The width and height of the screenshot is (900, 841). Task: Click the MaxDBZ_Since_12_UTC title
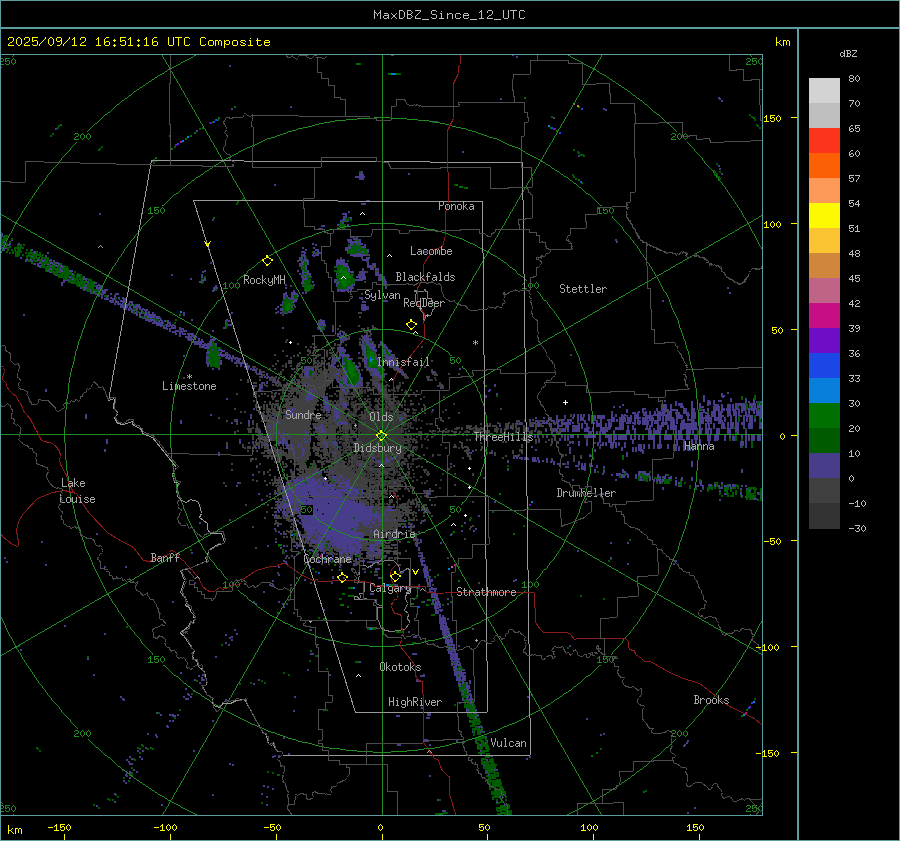[449, 15]
